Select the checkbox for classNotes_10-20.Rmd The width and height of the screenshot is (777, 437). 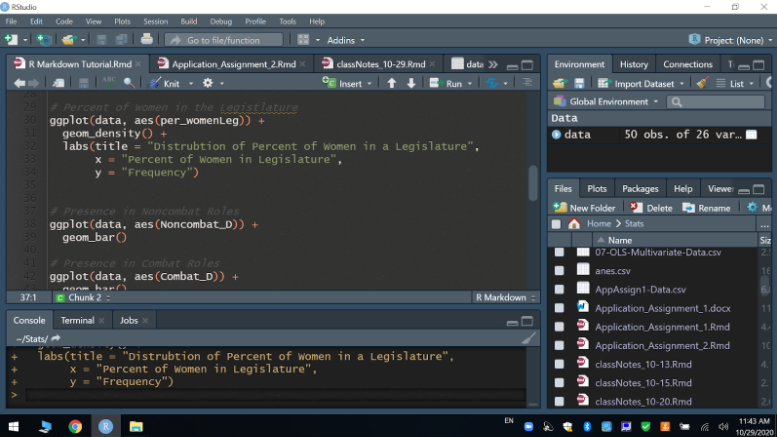[x=559, y=401]
